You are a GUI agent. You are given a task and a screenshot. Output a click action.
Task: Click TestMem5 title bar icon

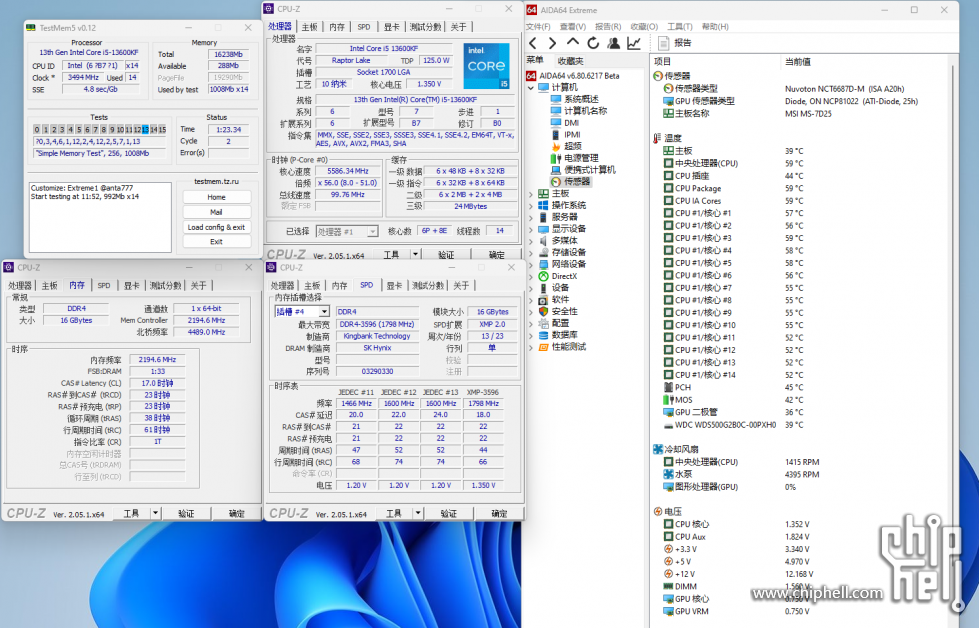[x=31, y=28]
